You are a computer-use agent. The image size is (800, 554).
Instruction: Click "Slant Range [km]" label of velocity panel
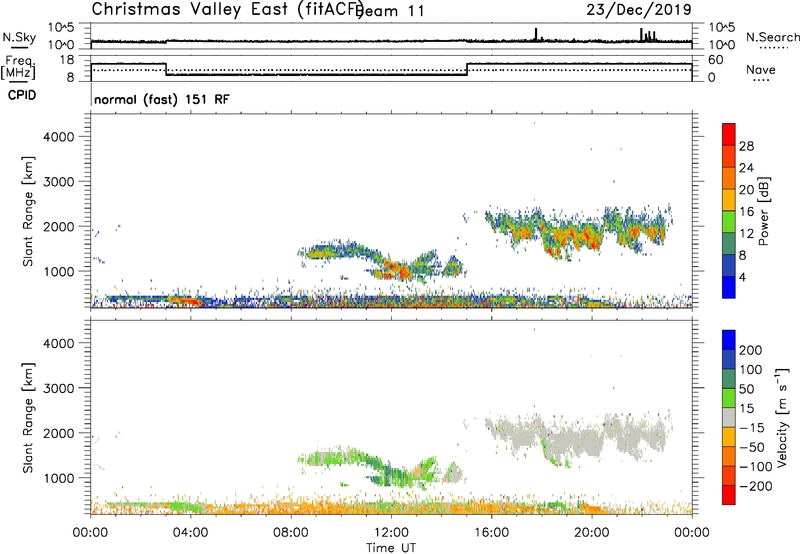pyautogui.click(x=28, y=417)
